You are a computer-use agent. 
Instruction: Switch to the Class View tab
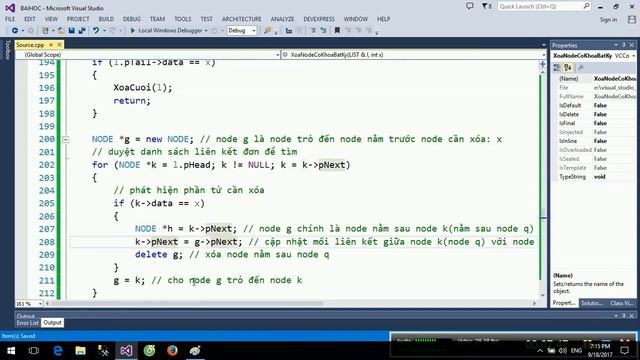click(x=622, y=303)
